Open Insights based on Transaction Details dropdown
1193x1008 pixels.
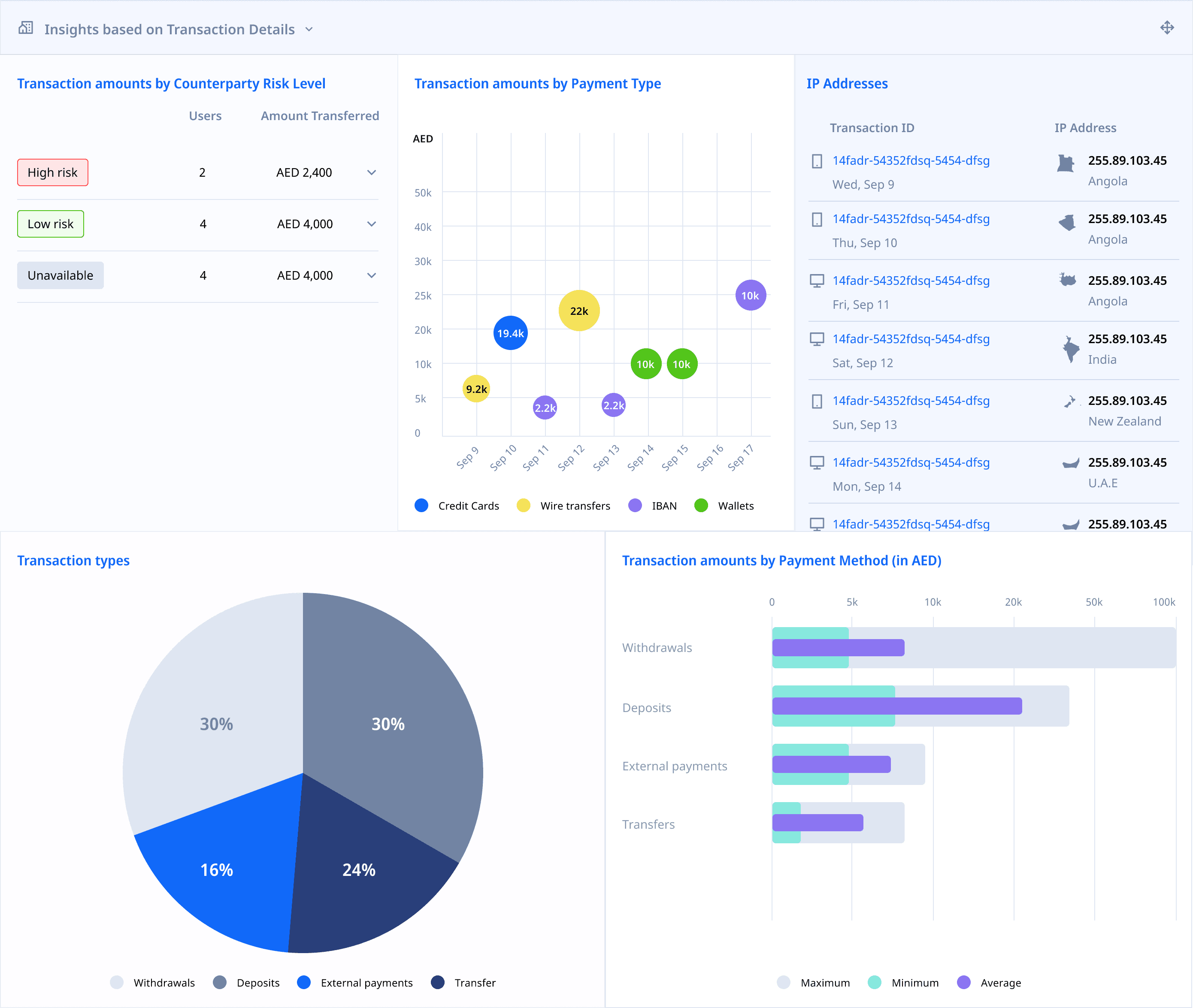(309, 29)
